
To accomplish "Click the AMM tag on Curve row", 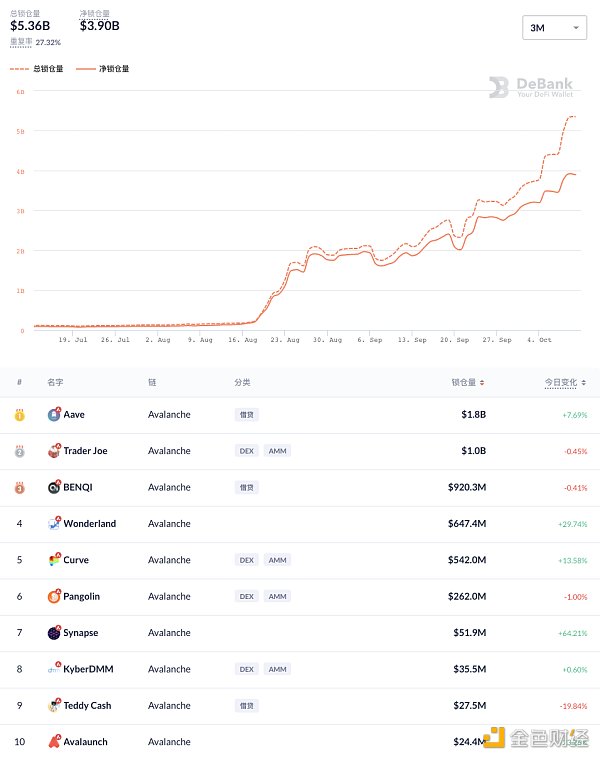I will pos(277,560).
